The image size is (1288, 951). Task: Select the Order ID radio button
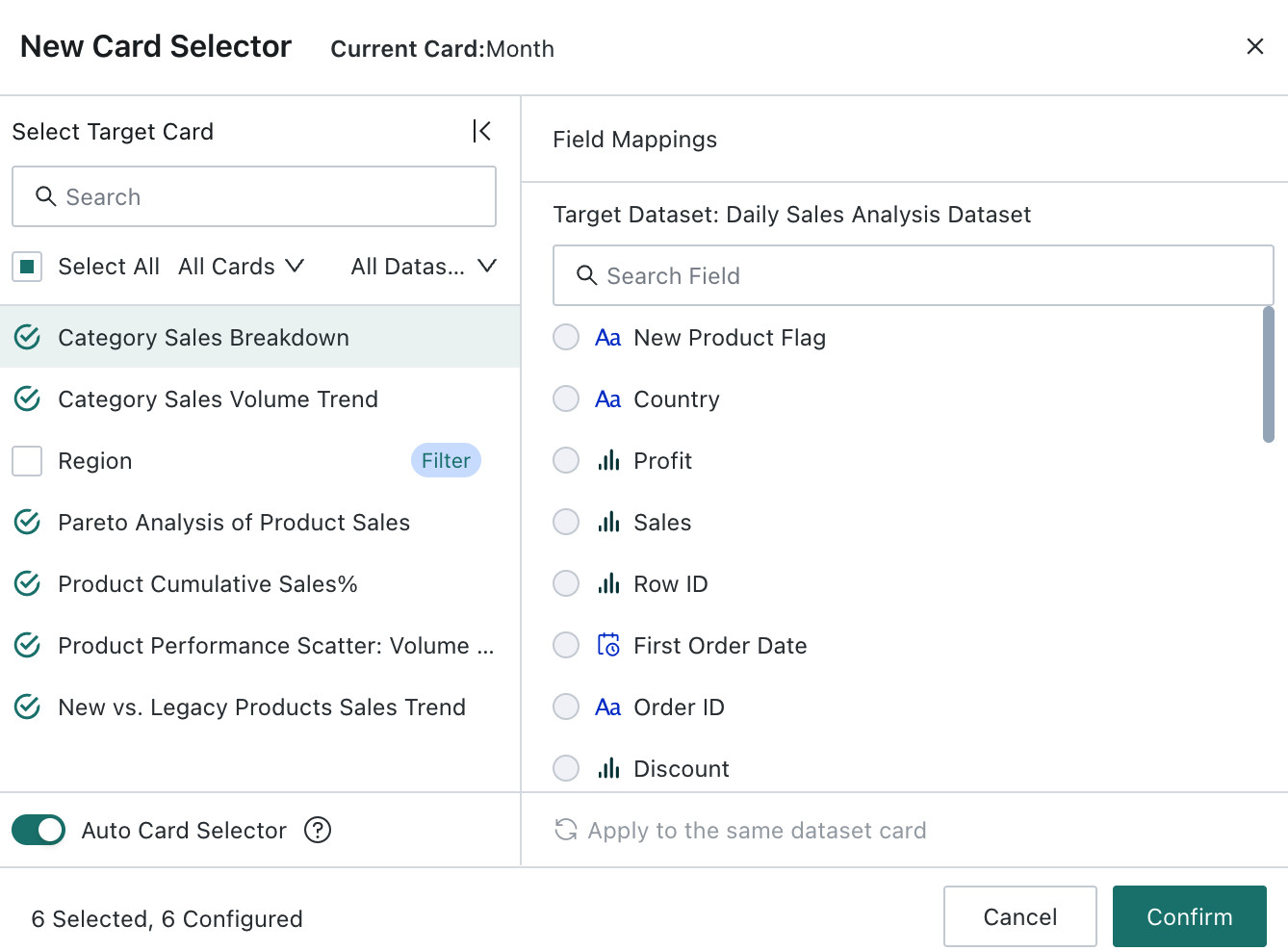click(566, 707)
